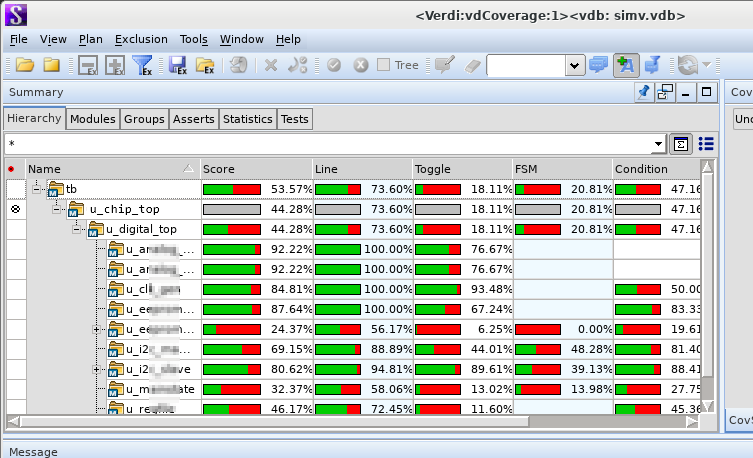Open the toolbar combo box dropdown
The image size is (753, 458).
[x=575, y=65]
